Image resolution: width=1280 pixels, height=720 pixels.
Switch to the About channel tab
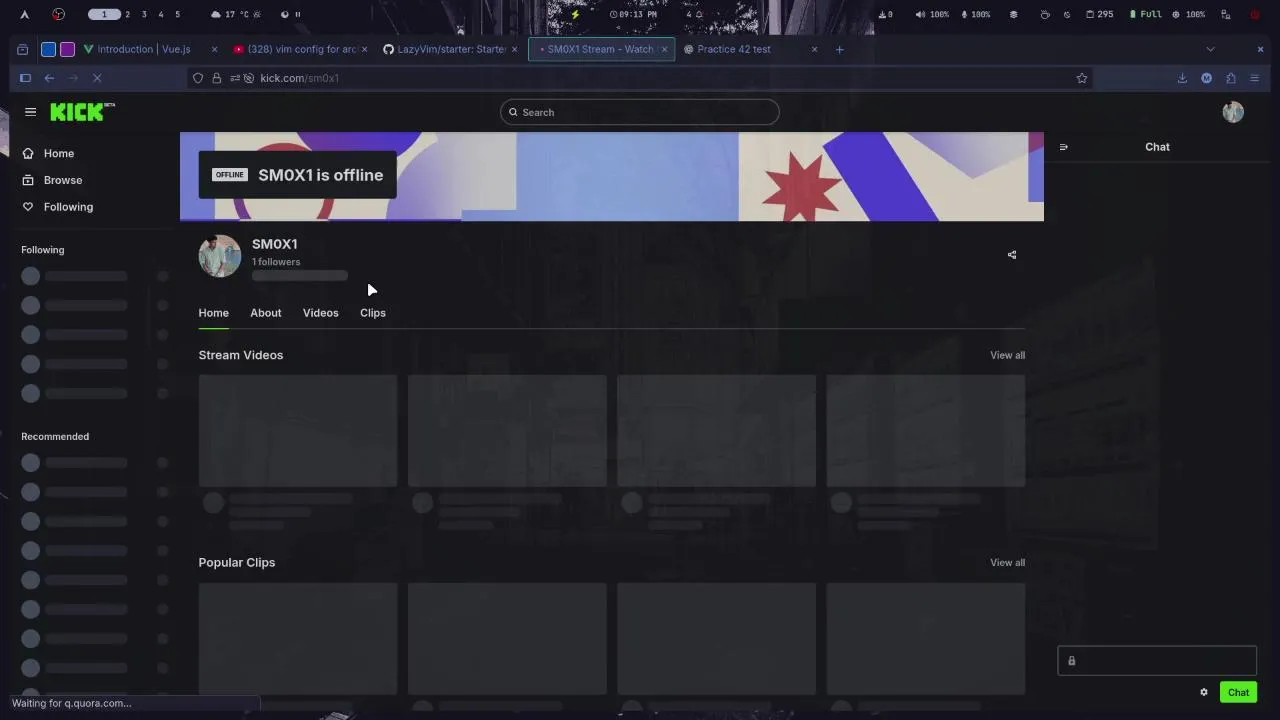coord(266,313)
